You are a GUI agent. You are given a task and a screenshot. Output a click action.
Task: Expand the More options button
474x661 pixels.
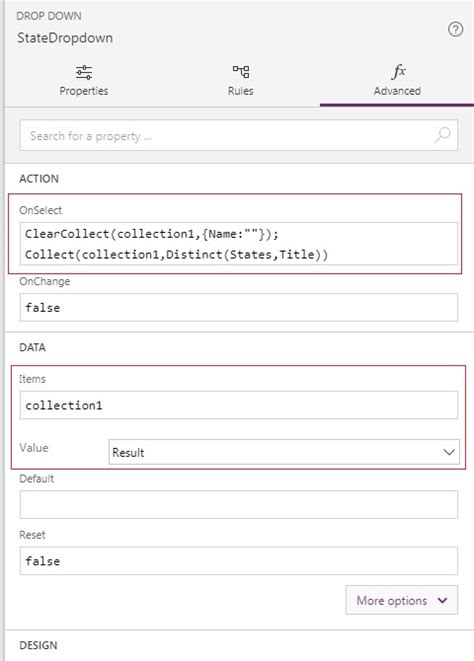point(401,600)
